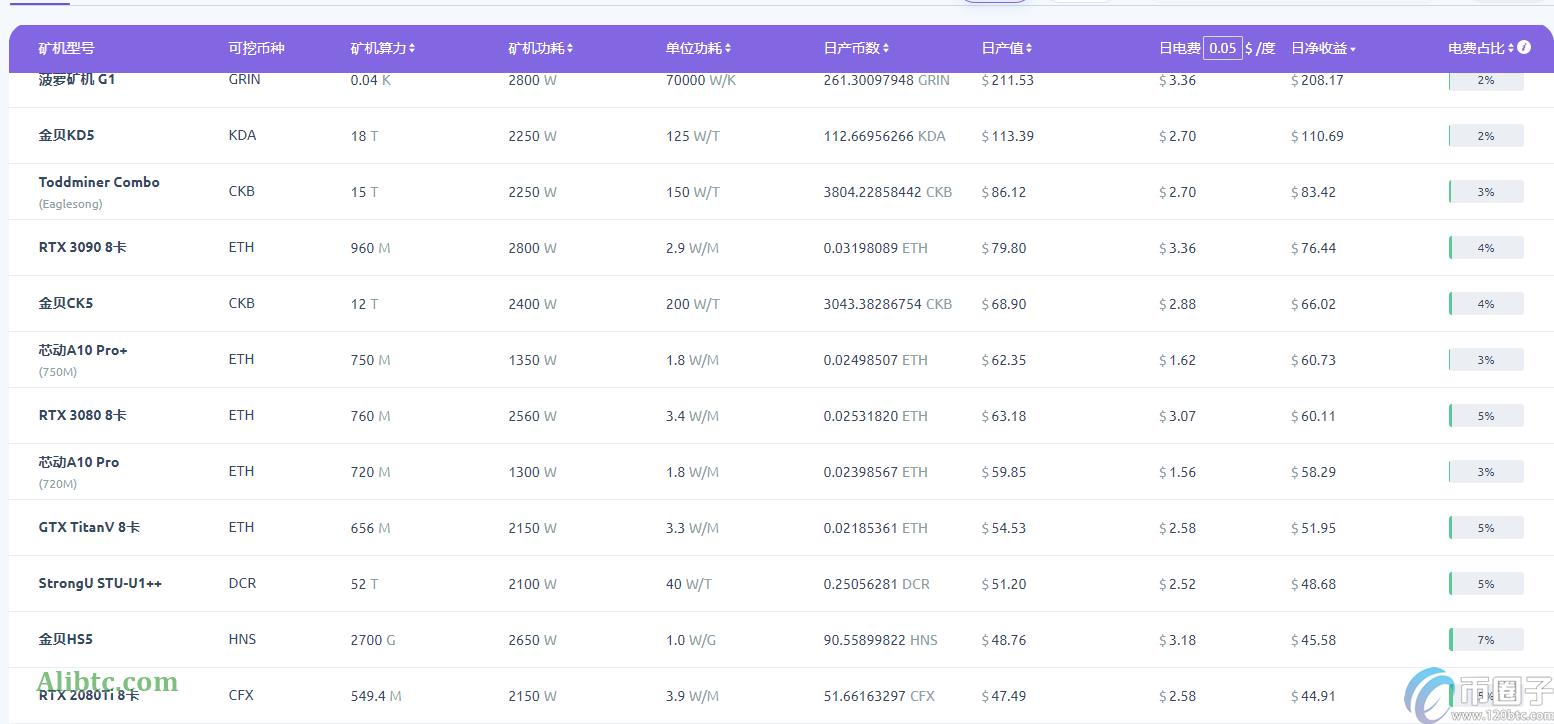
Task: Open the Toddminer Combo miner link
Action: click(99, 182)
